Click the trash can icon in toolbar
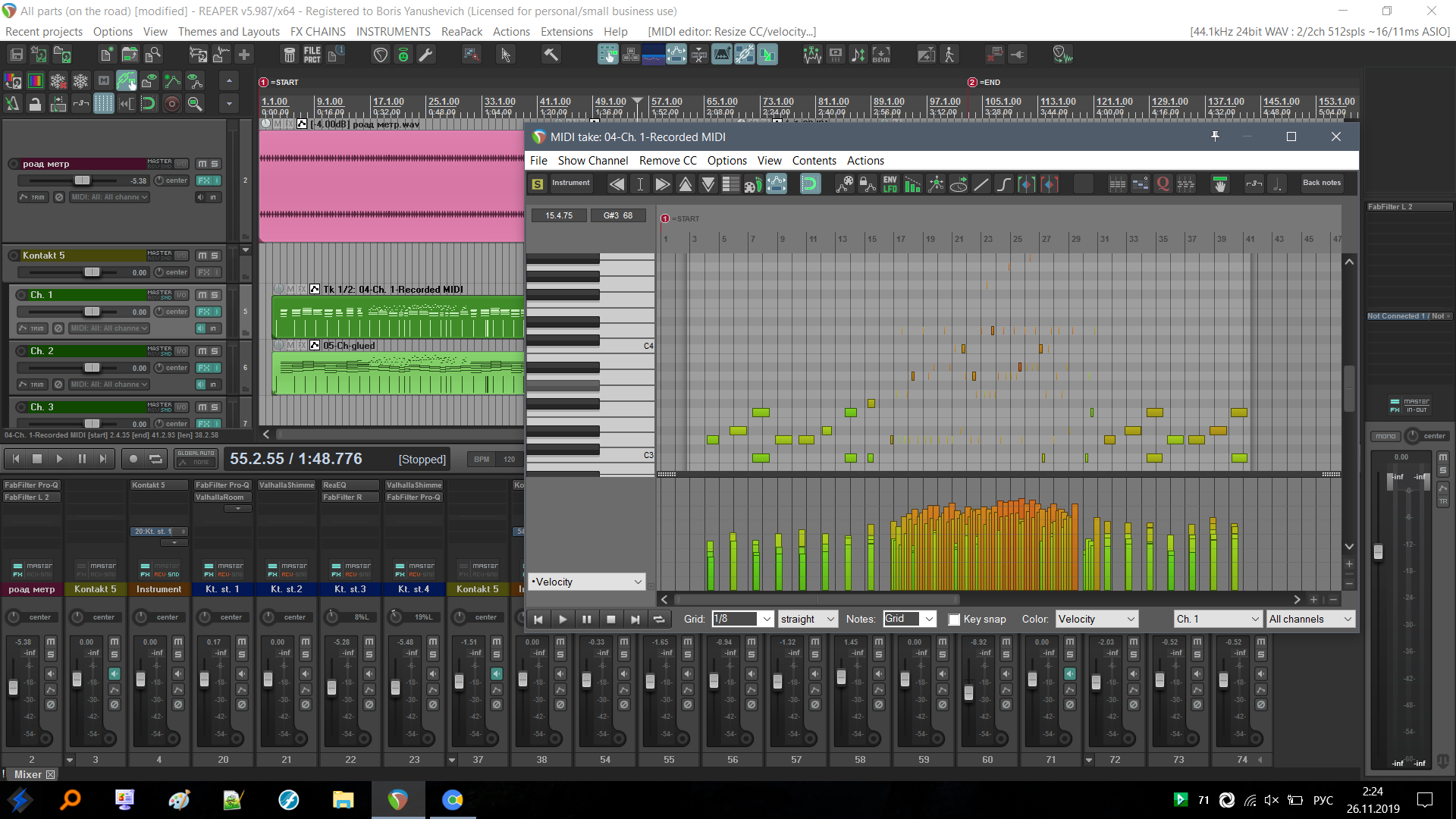 pyautogui.click(x=289, y=55)
